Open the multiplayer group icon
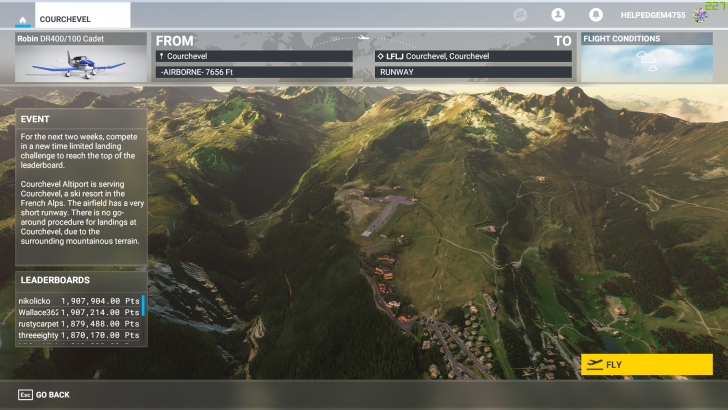 [x=520, y=15]
